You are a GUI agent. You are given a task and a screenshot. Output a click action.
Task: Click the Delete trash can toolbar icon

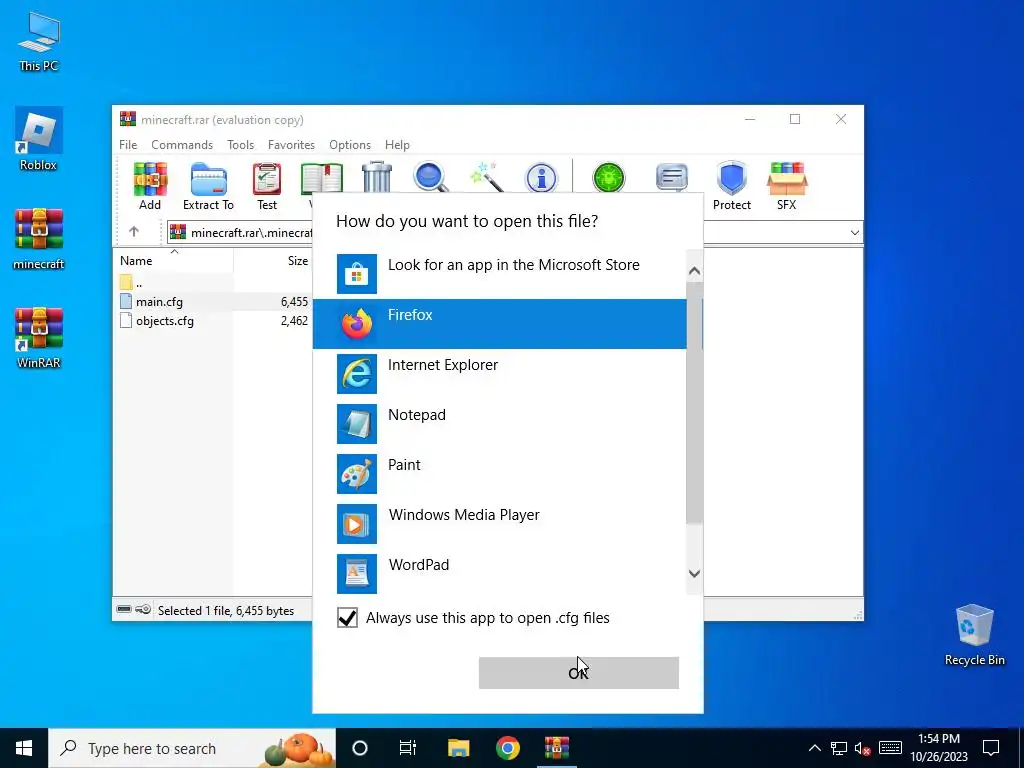click(377, 177)
